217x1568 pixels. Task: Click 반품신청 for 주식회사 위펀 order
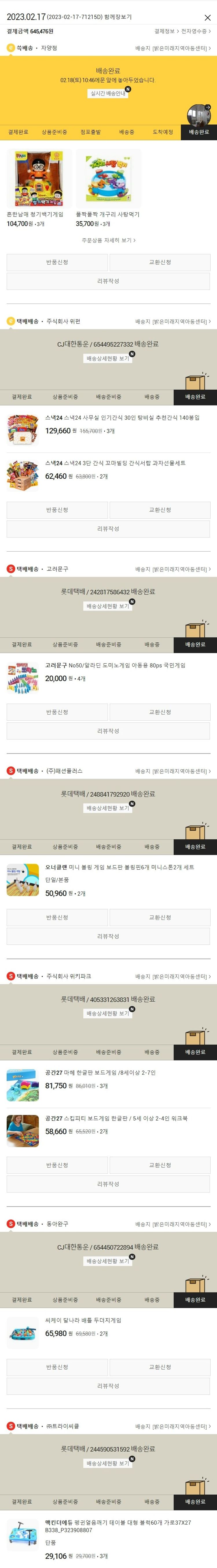coord(57,510)
